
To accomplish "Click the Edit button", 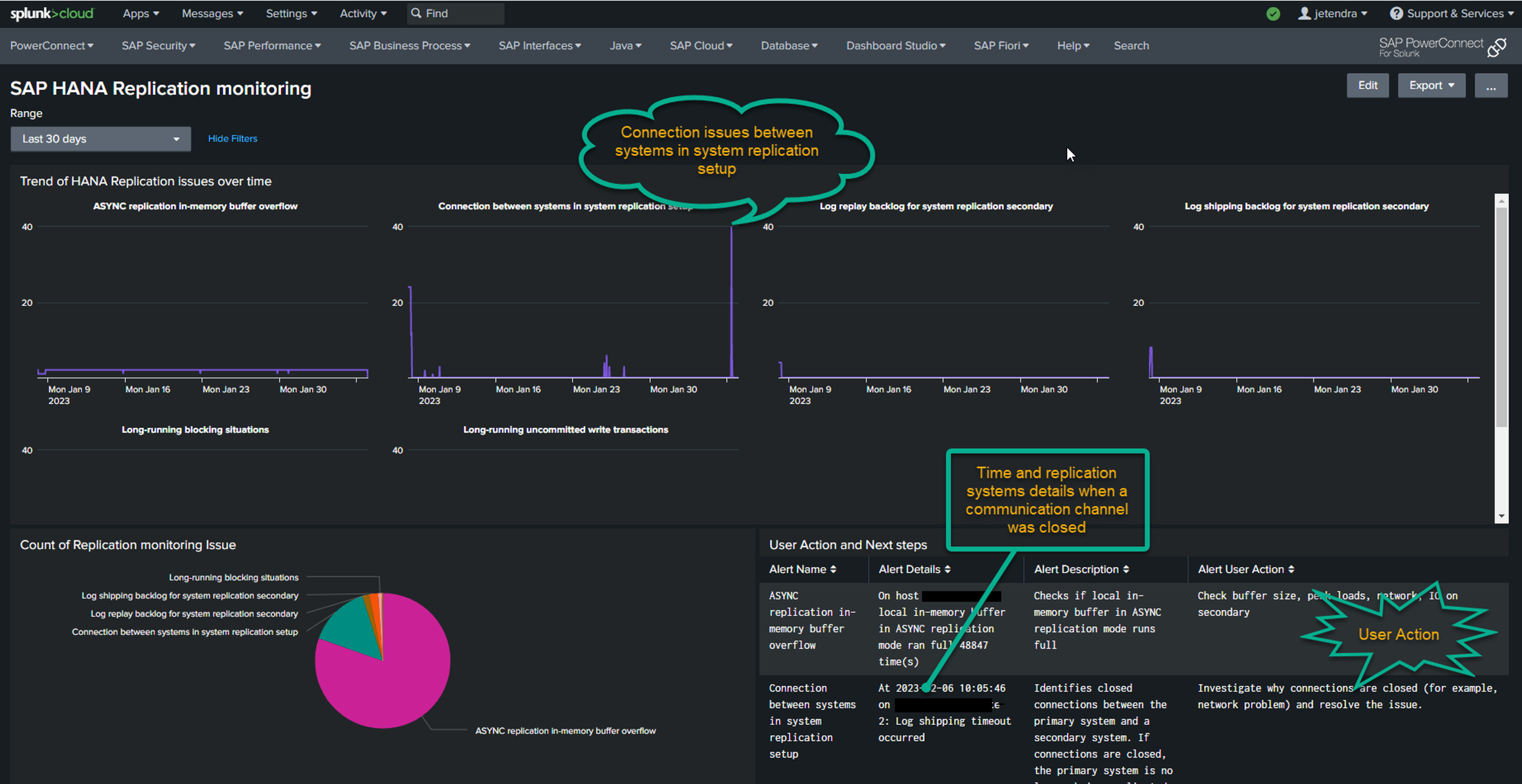I will tap(1367, 85).
